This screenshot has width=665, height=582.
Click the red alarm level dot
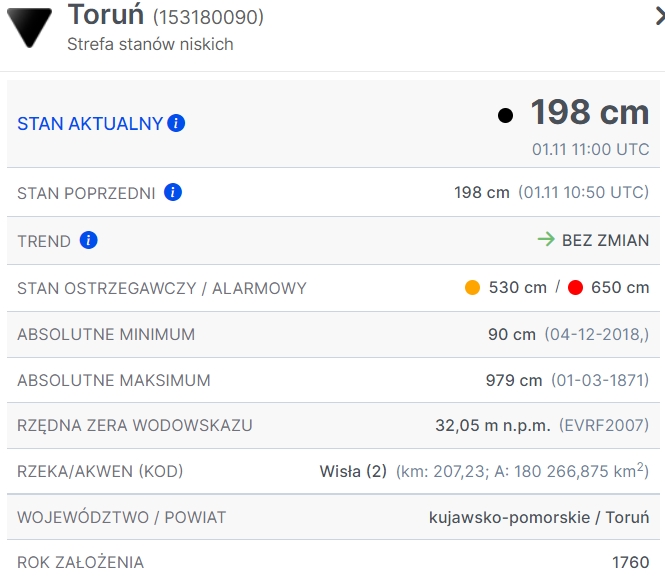pos(575,288)
